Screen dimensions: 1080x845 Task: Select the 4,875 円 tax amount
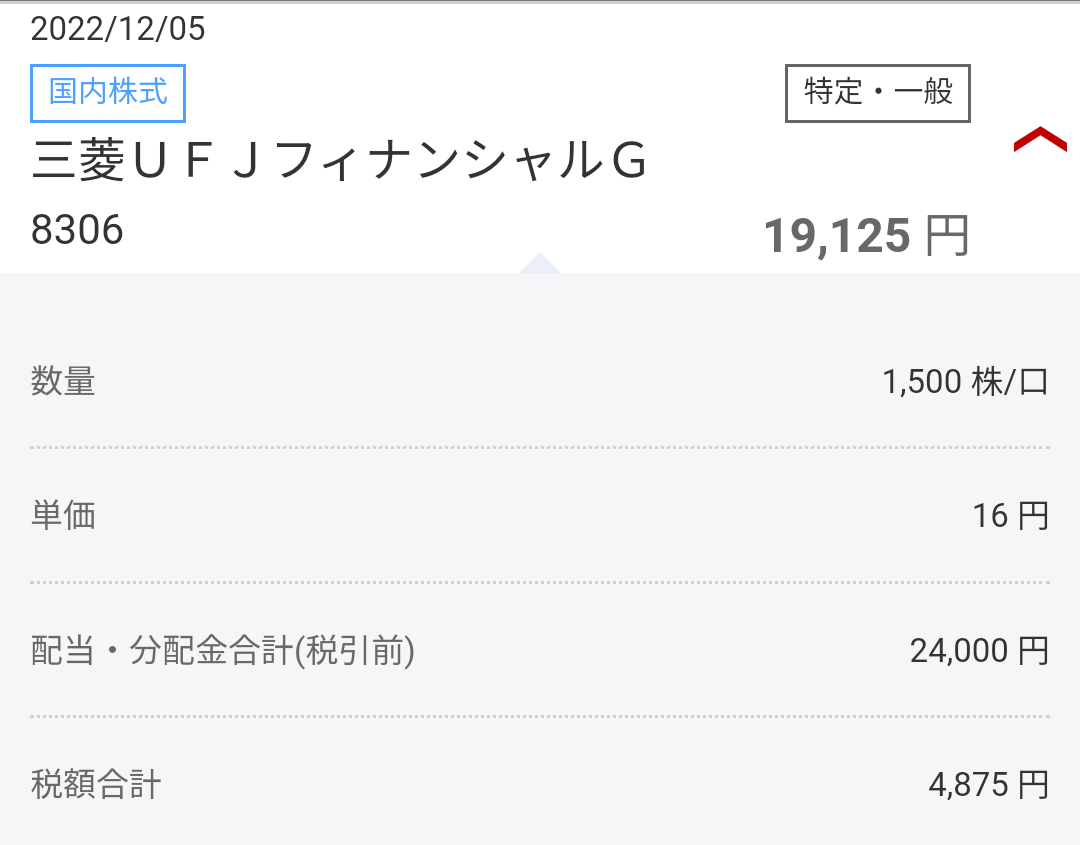[x=988, y=785]
